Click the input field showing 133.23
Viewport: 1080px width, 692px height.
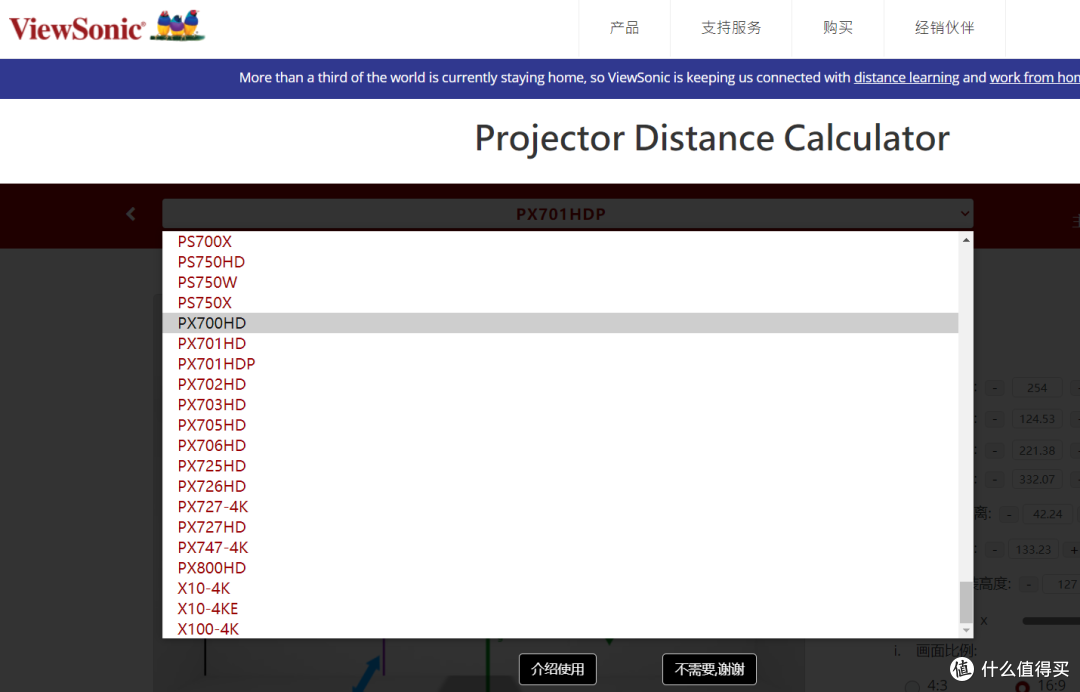tap(1033, 549)
